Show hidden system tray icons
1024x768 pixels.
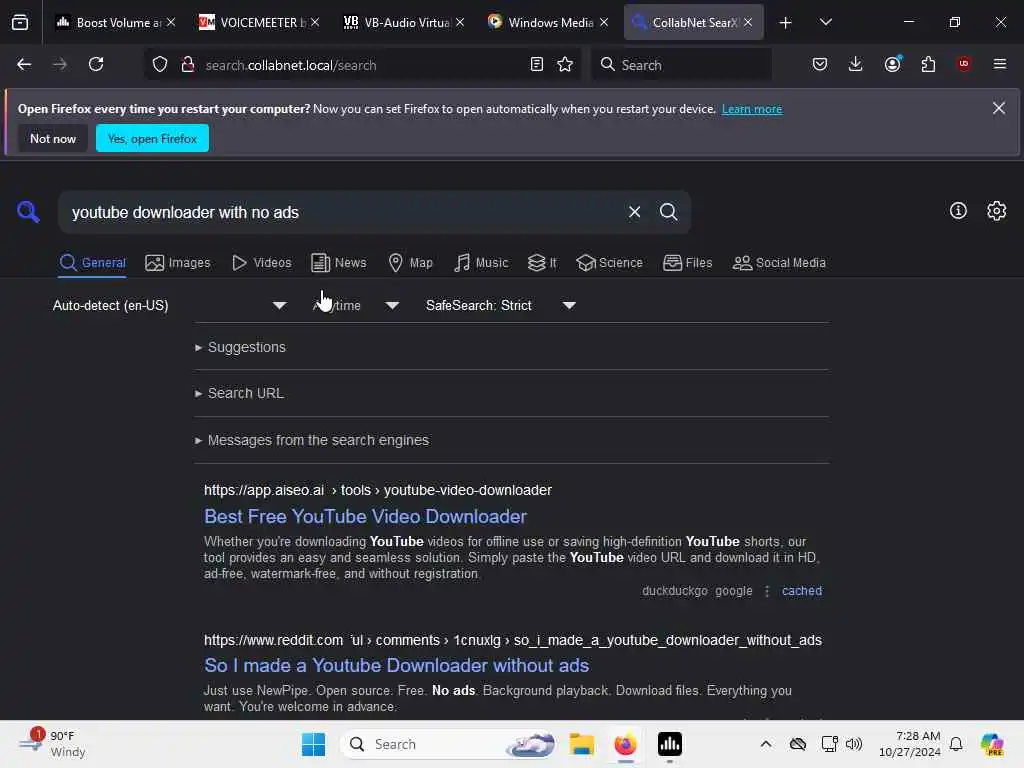click(x=765, y=744)
